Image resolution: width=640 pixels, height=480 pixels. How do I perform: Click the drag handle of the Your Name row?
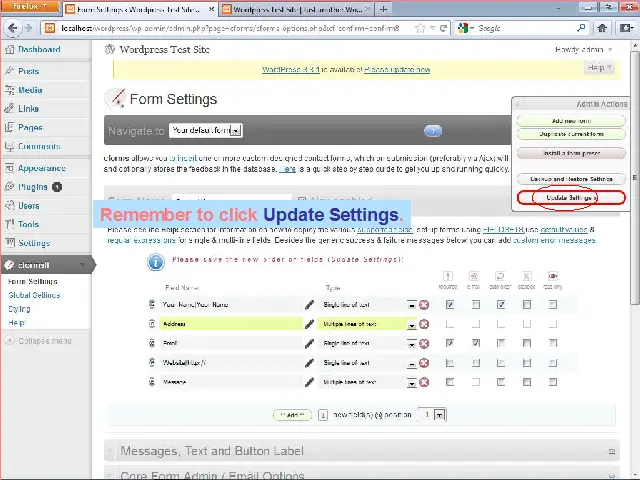[x=152, y=304]
